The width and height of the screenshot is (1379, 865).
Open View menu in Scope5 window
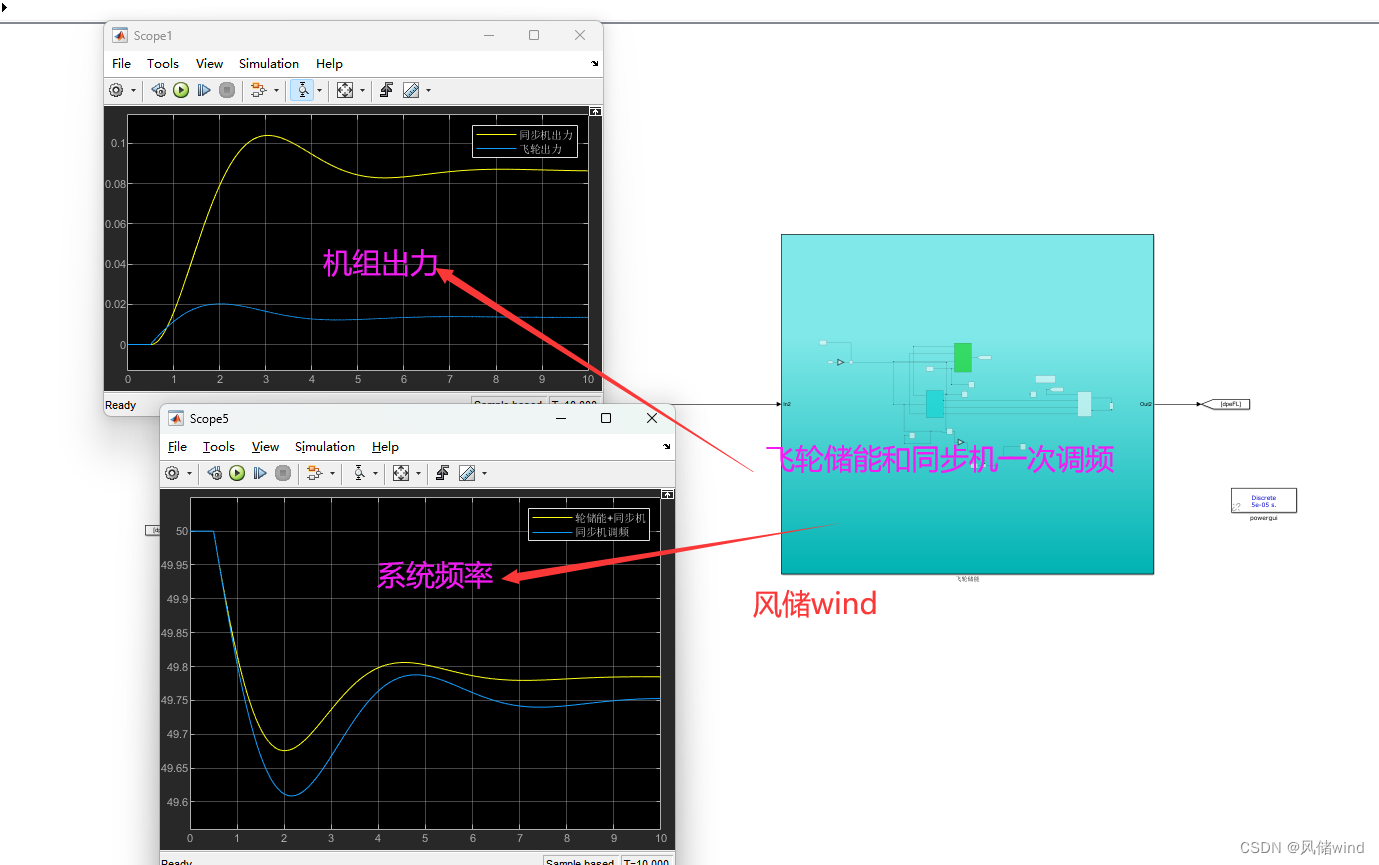[x=265, y=446]
